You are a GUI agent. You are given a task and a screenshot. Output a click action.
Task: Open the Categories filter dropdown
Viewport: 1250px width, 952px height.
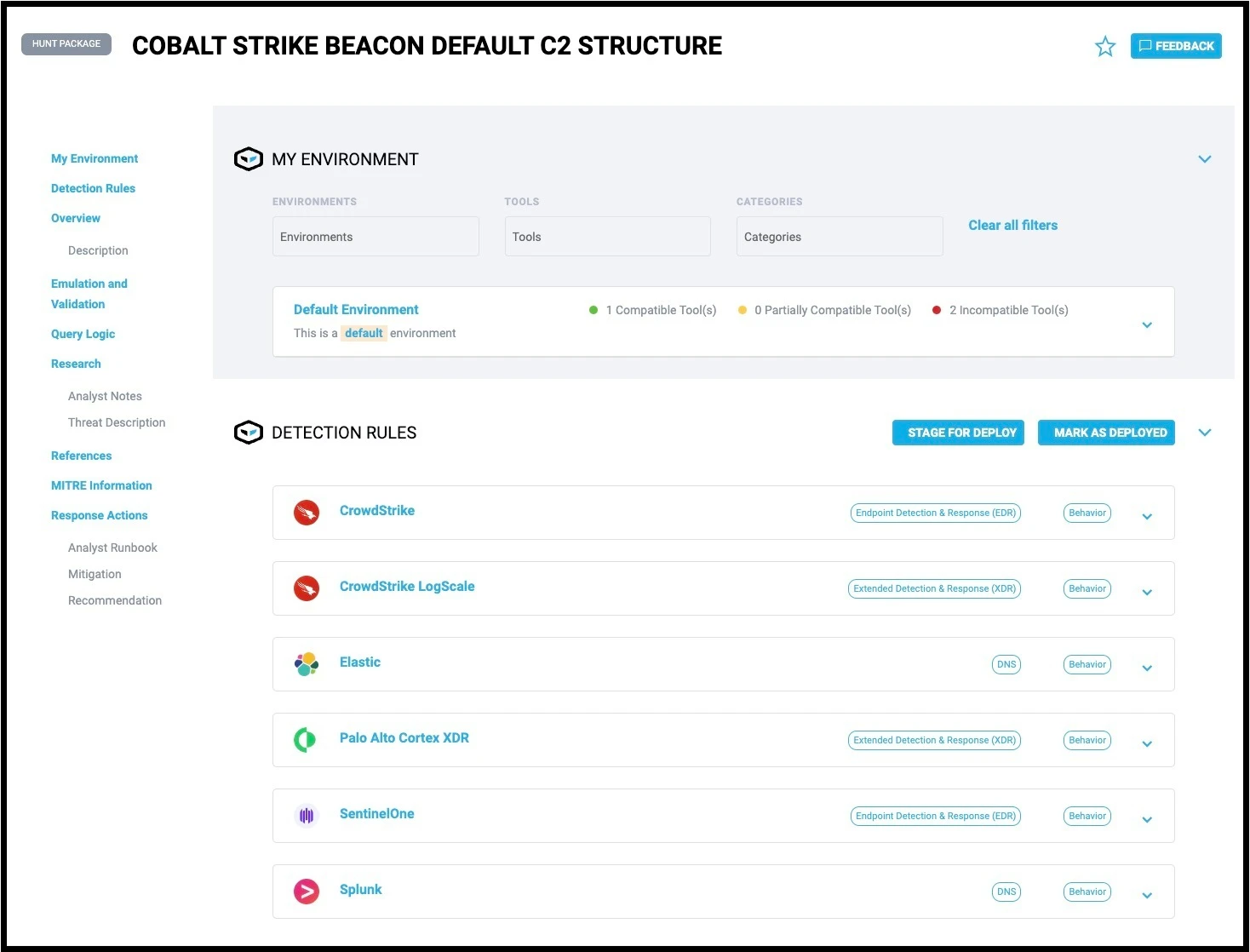click(840, 237)
